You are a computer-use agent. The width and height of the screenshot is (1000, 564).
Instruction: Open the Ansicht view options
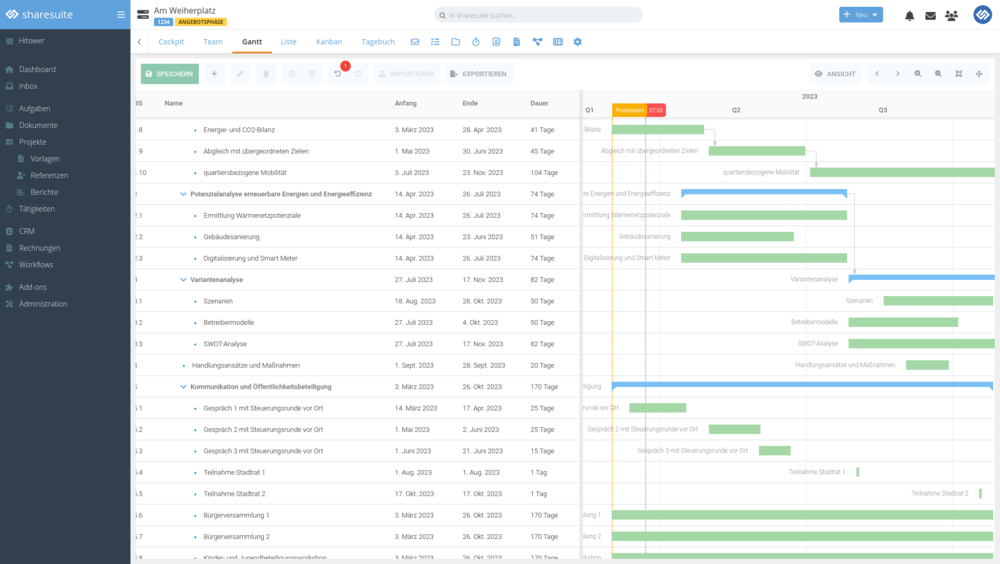pos(835,74)
